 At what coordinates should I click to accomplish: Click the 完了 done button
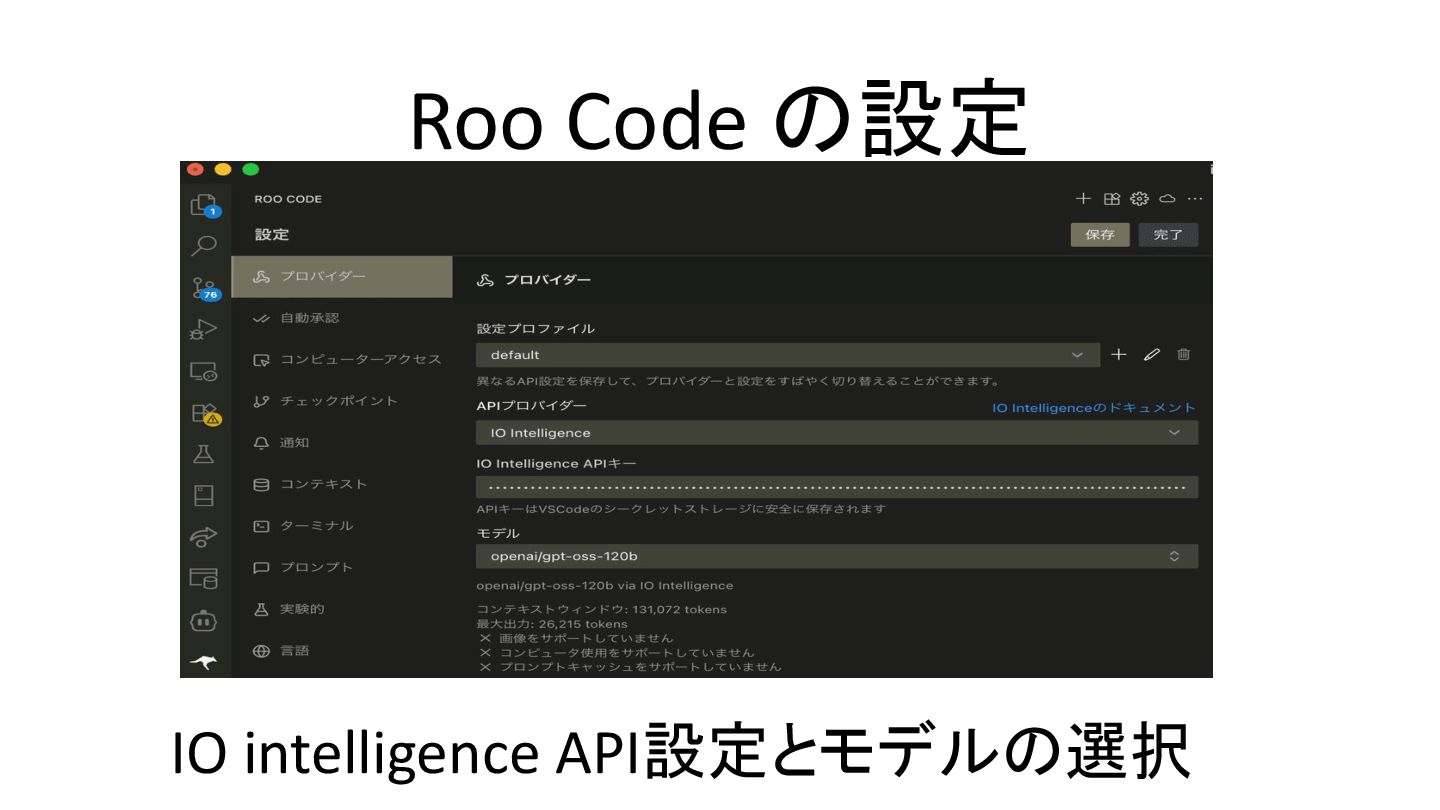click(x=1168, y=235)
